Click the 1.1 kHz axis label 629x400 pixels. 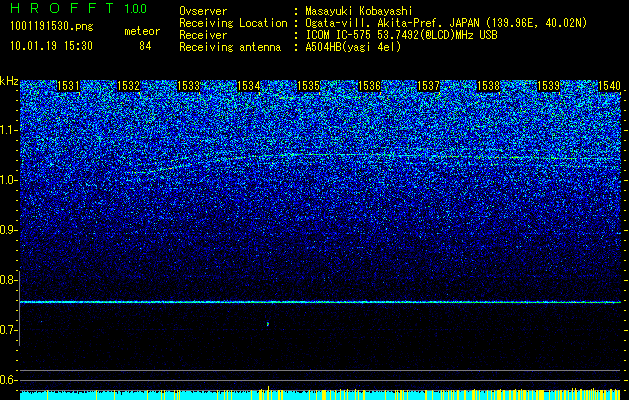click(x=9, y=130)
